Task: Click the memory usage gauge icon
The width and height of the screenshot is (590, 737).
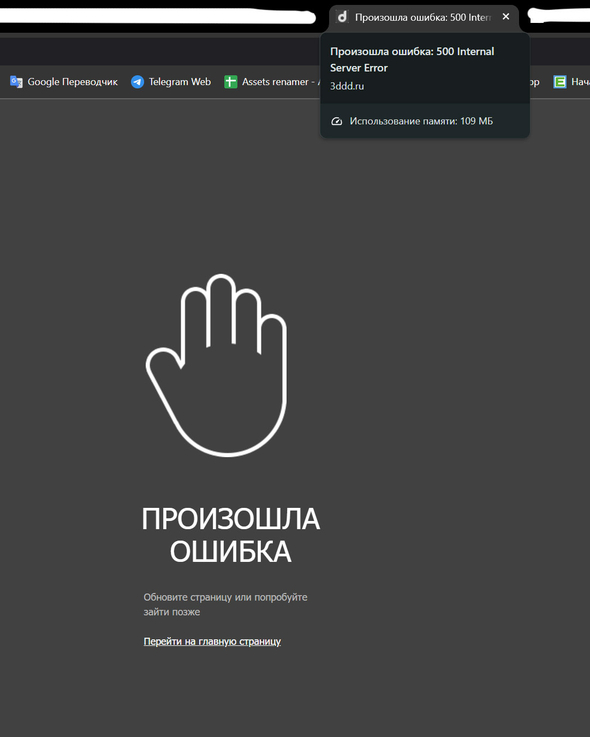Action: [x=337, y=121]
